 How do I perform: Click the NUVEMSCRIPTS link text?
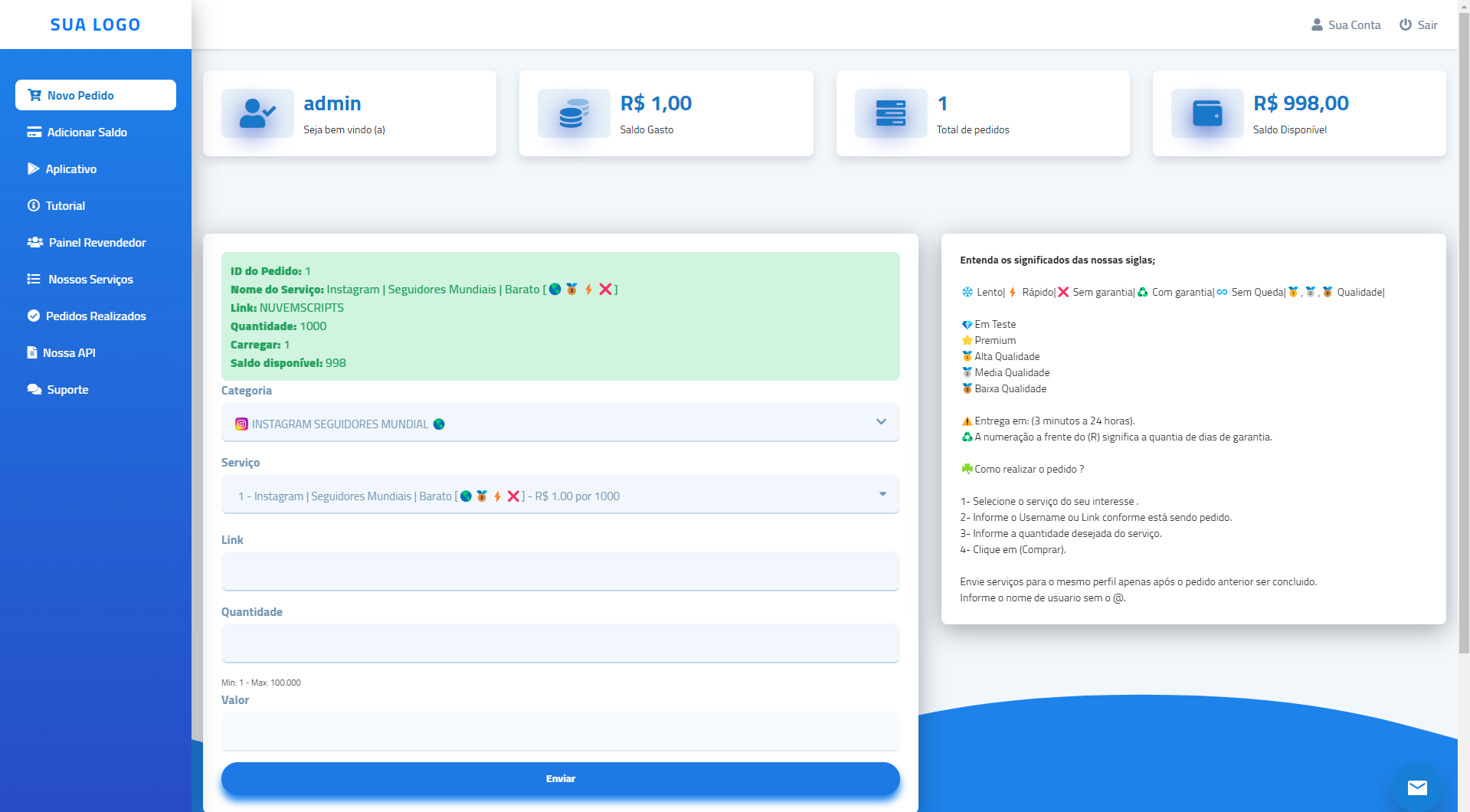(x=300, y=307)
